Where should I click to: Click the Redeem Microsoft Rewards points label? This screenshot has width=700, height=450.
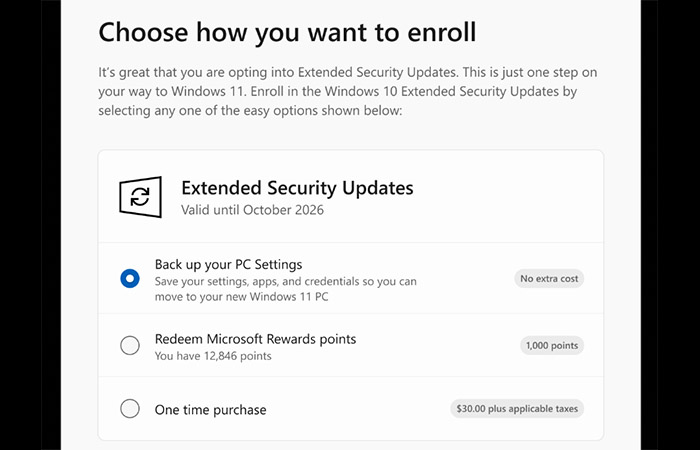pyautogui.click(x=255, y=339)
